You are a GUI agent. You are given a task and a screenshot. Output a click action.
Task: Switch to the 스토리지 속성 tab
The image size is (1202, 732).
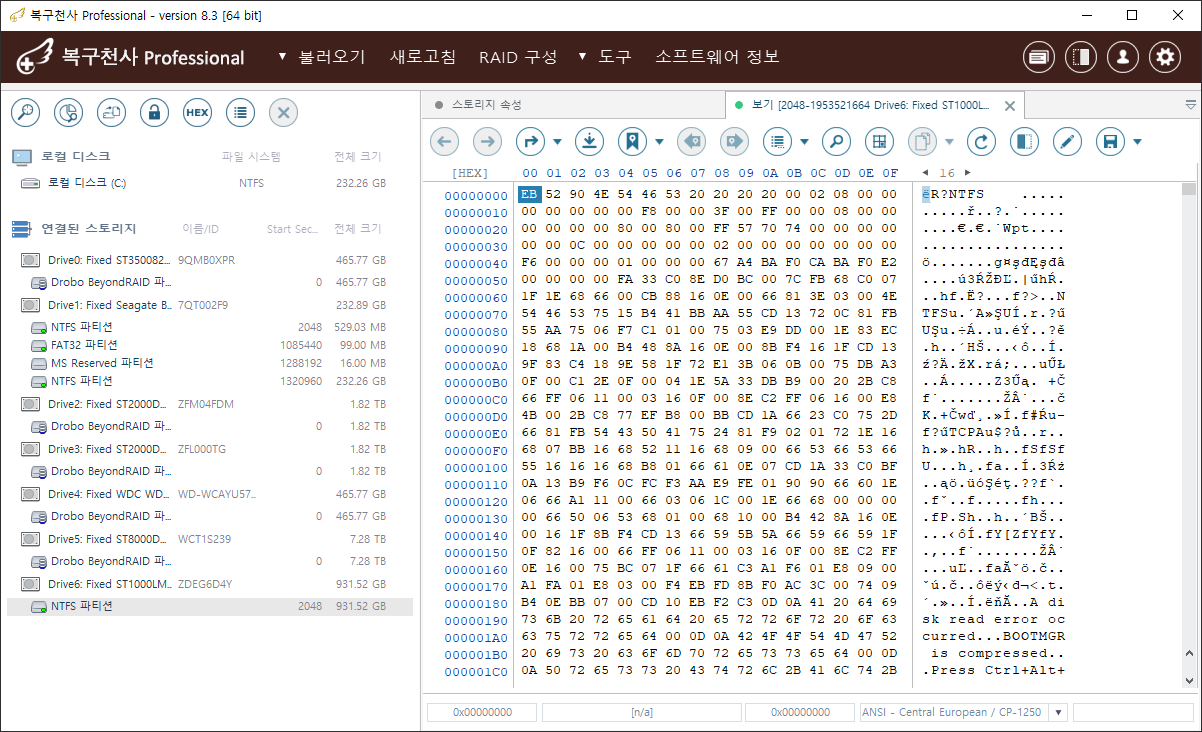pyautogui.click(x=486, y=105)
